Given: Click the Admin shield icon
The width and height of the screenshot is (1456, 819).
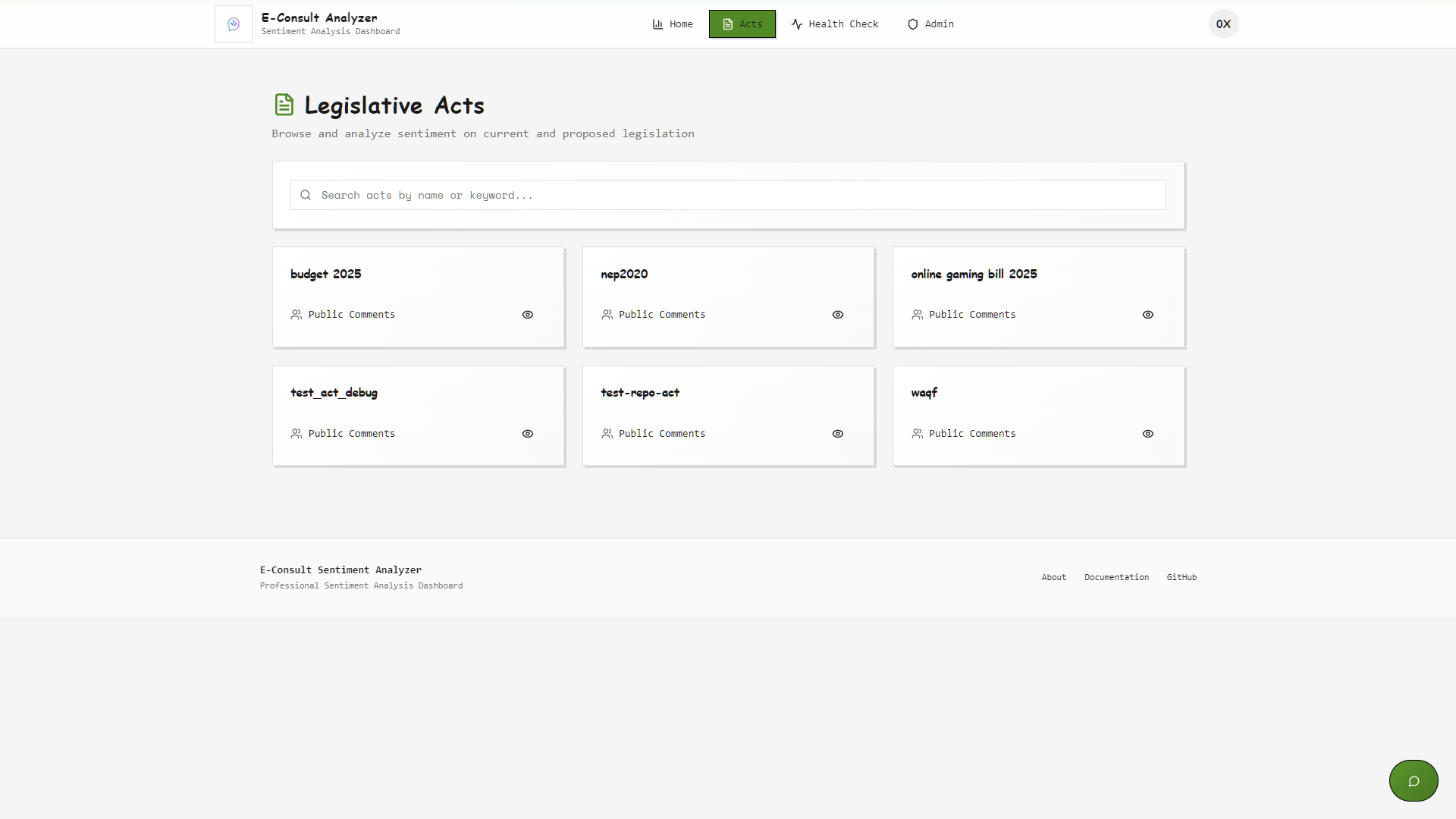Looking at the screenshot, I should 912,24.
